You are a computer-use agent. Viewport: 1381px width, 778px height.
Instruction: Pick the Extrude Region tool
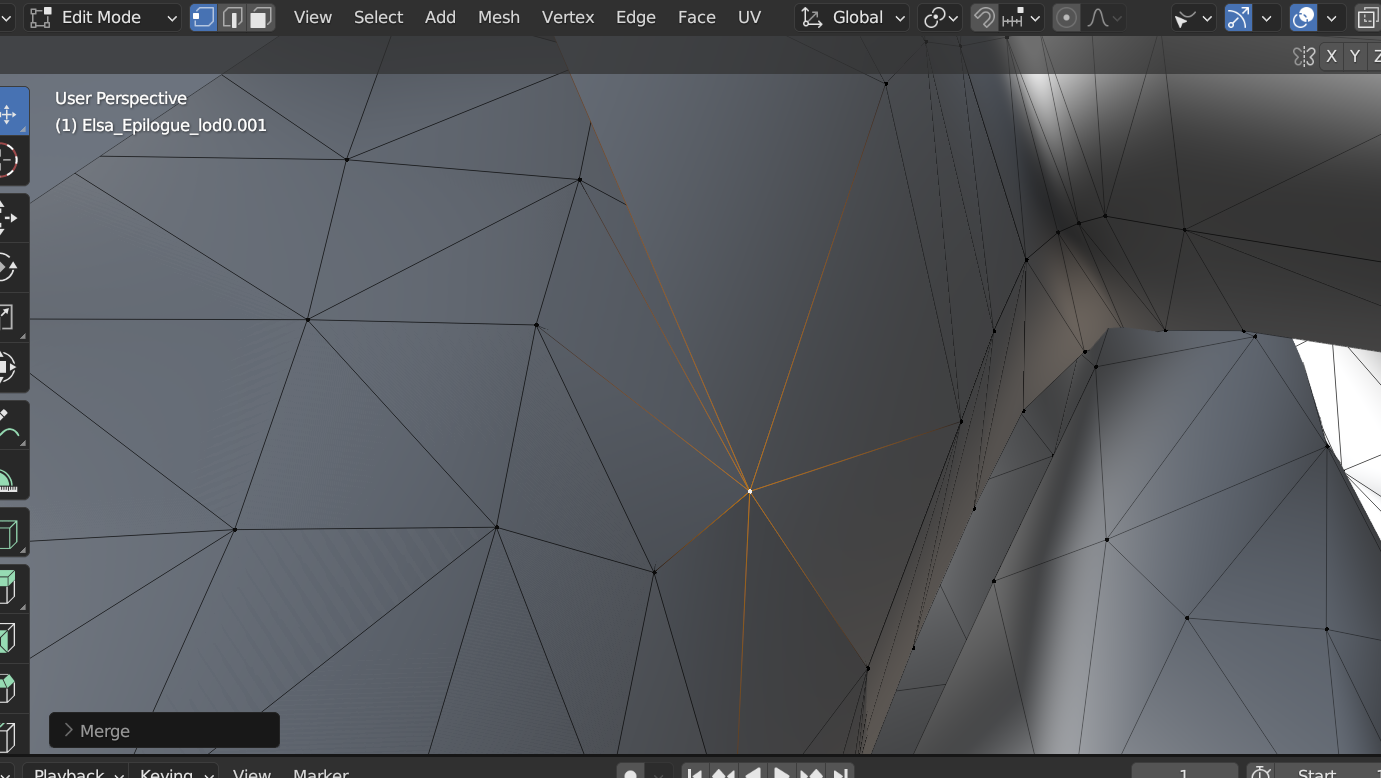(x=9, y=589)
